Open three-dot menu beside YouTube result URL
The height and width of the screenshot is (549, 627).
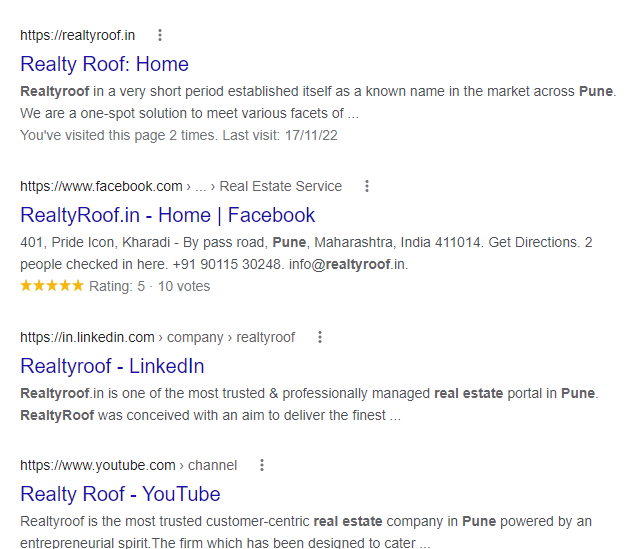(262, 465)
